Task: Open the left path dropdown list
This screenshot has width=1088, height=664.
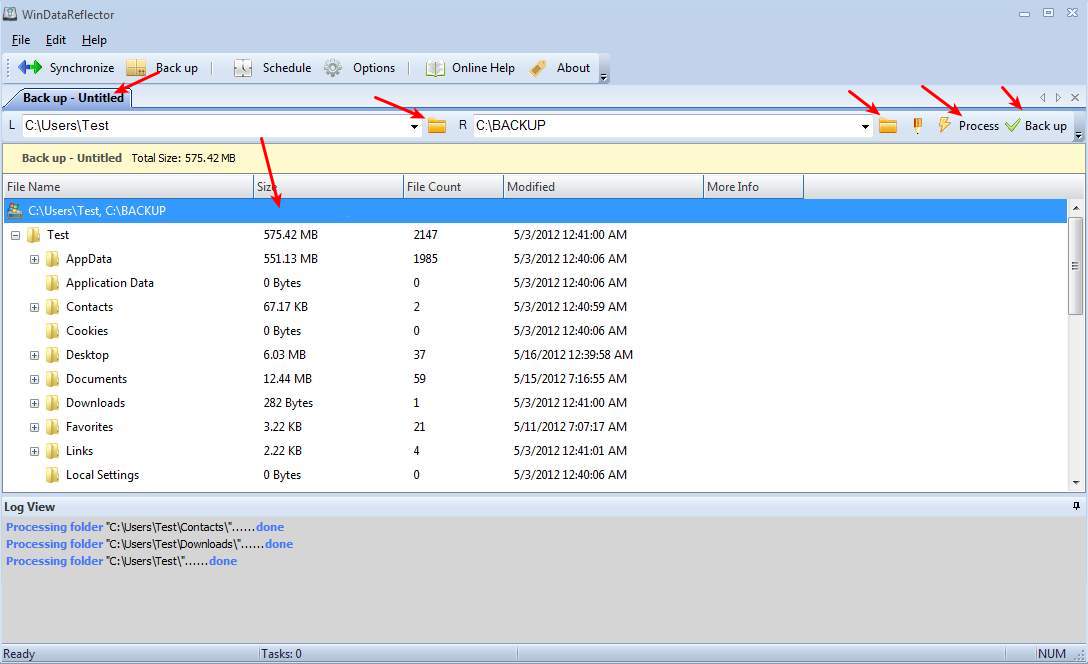Action: point(415,126)
